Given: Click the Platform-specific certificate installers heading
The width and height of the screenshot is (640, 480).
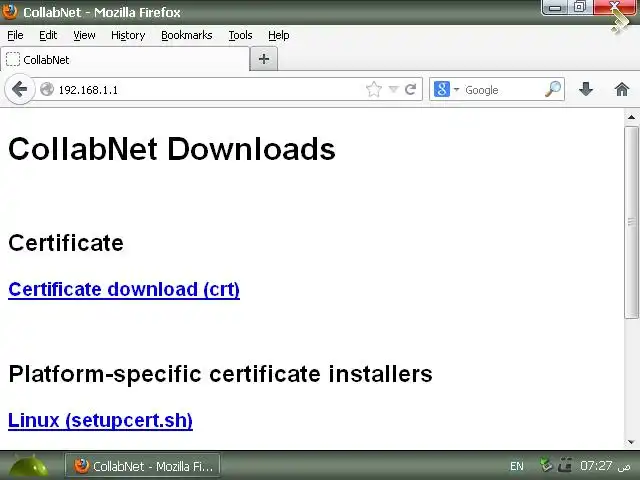Looking at the screenshot, I should coord(220,374).
